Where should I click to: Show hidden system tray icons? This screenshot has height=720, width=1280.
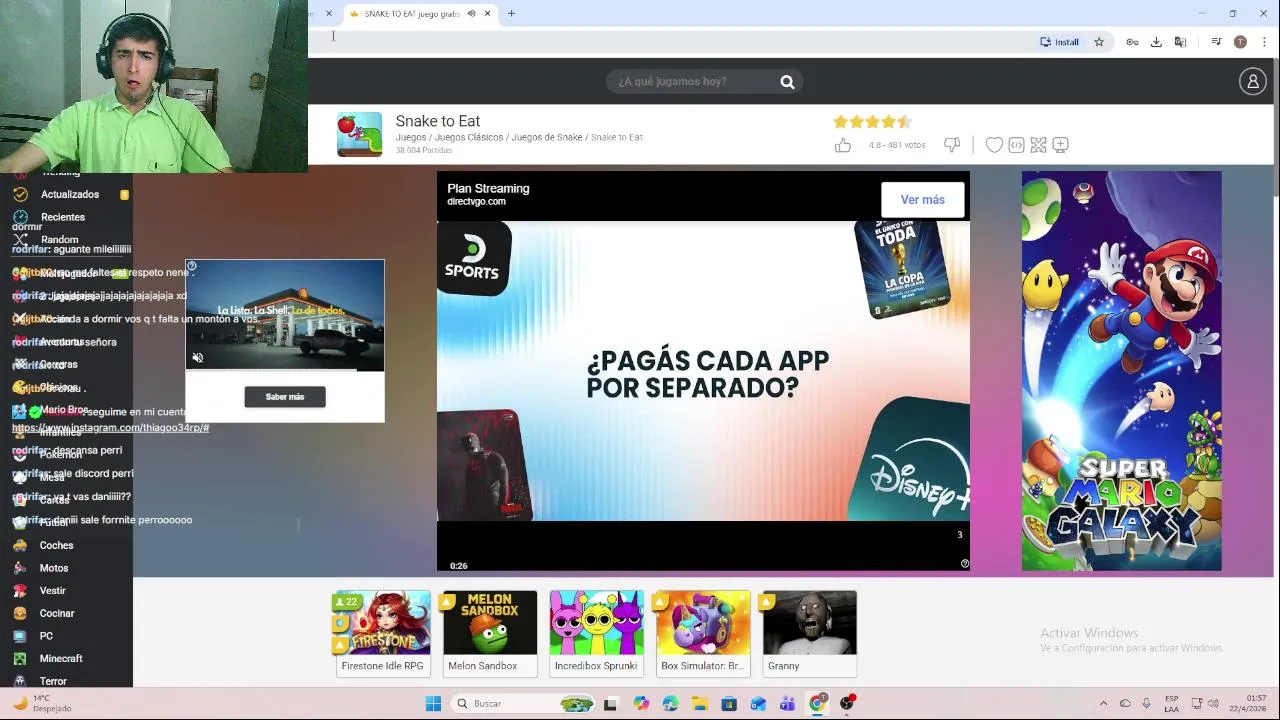click(x=1103, y=704)
